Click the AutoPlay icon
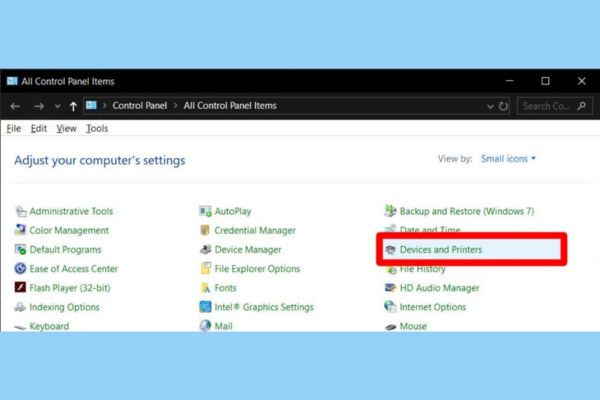 [205, 211]
